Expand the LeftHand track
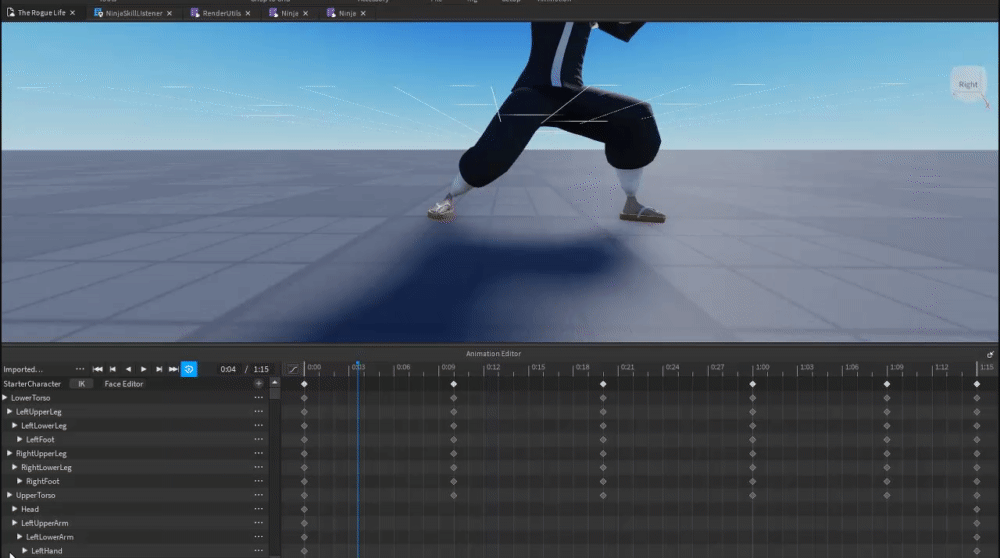Image resolution: width=1000 pixels, height=558 pixels. click(x=25, y=551)
